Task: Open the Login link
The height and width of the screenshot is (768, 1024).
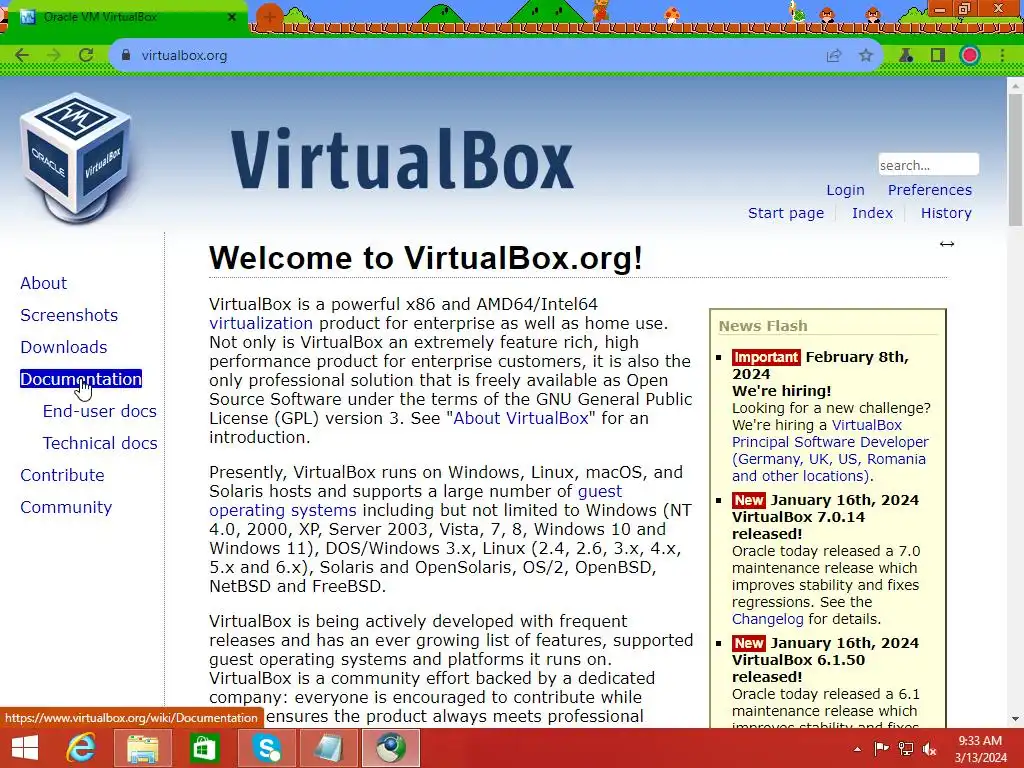Action: click(x=845, y=190)
